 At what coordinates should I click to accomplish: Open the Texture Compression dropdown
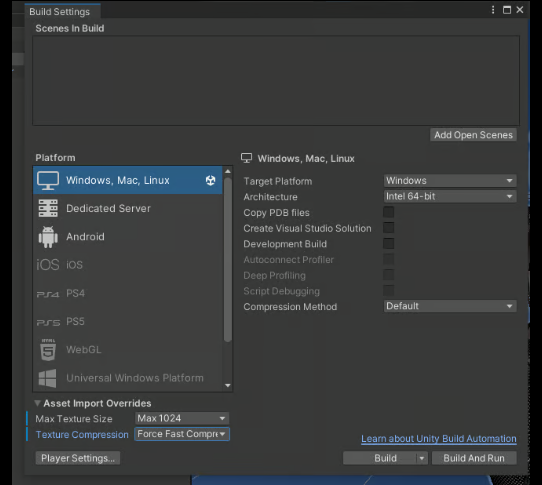pyautogui.click(x=182, y=434)
